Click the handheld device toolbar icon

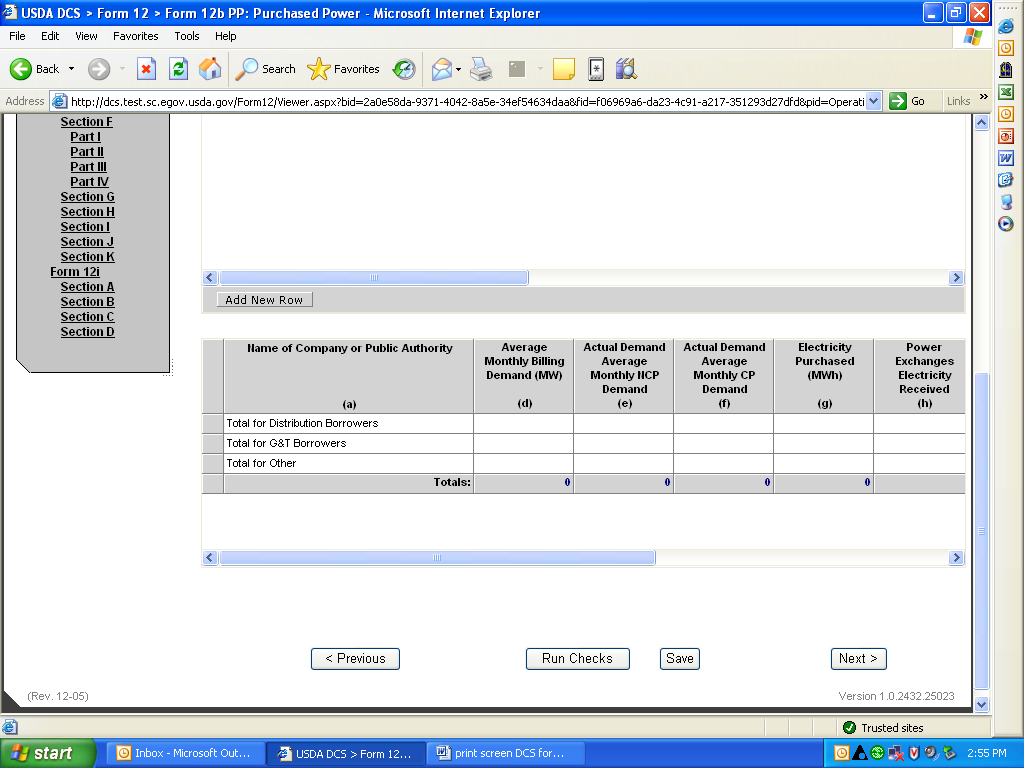point(596,69)
